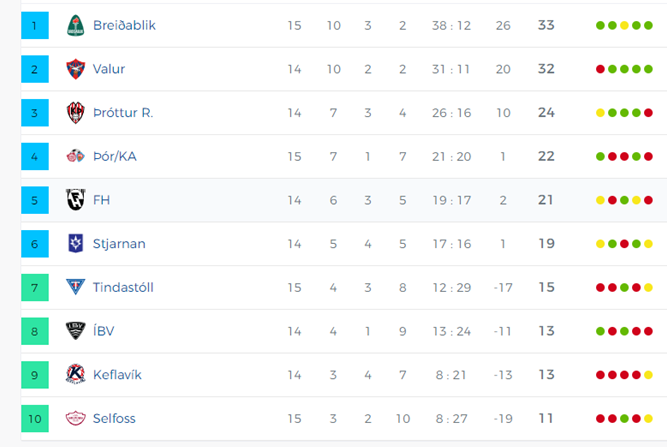The height and width of the screenshot is (447, 667).
Task: Click the green position 10 rank badge
Action: click(x=35, y=419)
